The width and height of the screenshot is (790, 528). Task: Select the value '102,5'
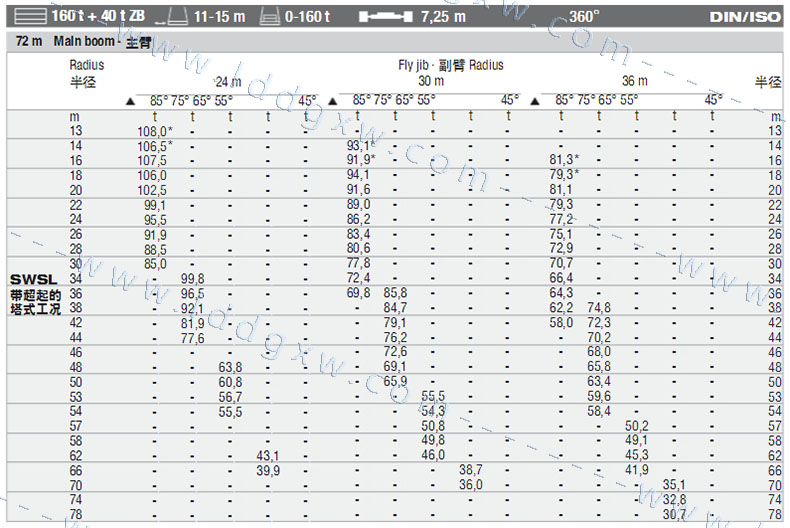(x=152, y=191)
